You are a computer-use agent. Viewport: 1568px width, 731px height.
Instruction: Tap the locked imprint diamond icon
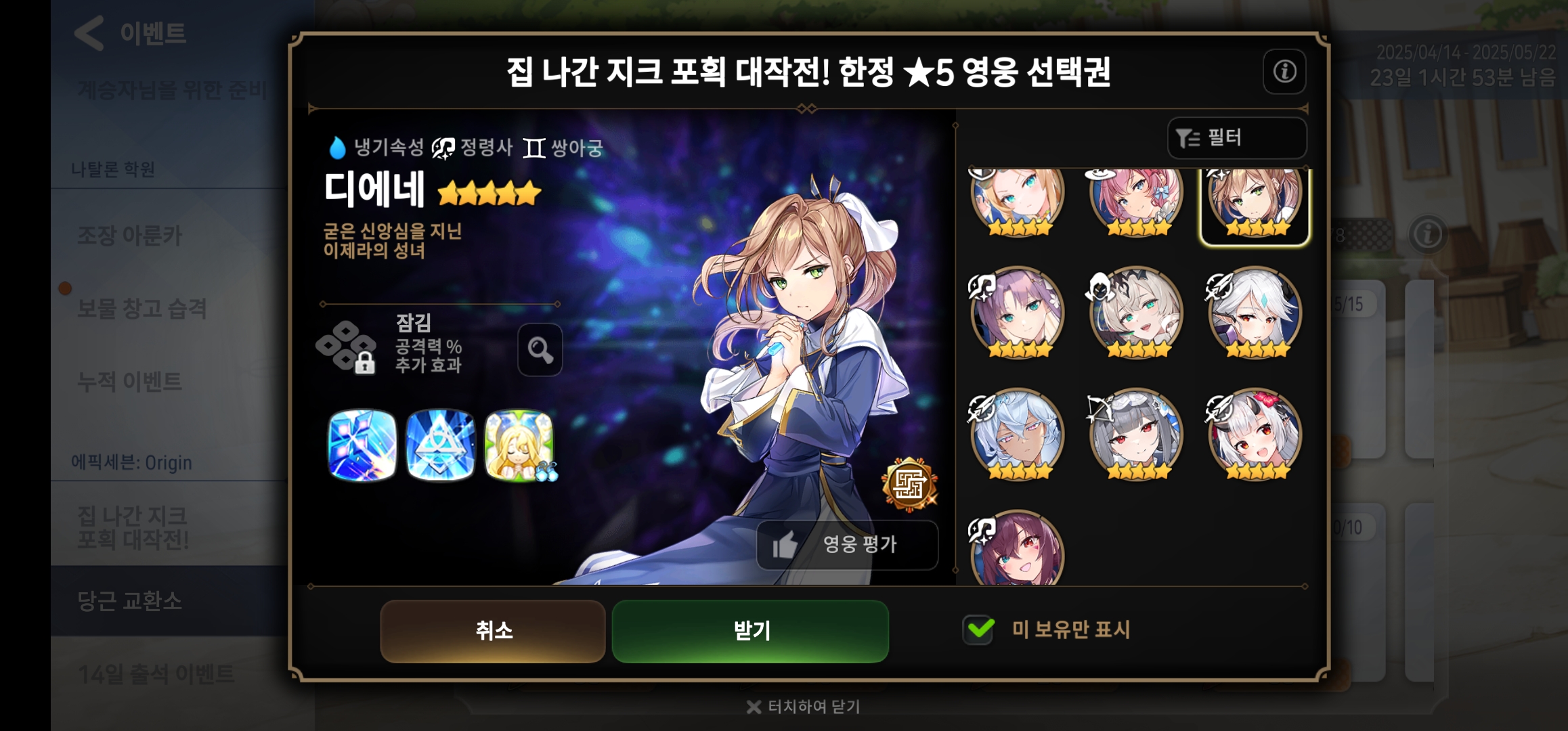[x=347, y=347]
